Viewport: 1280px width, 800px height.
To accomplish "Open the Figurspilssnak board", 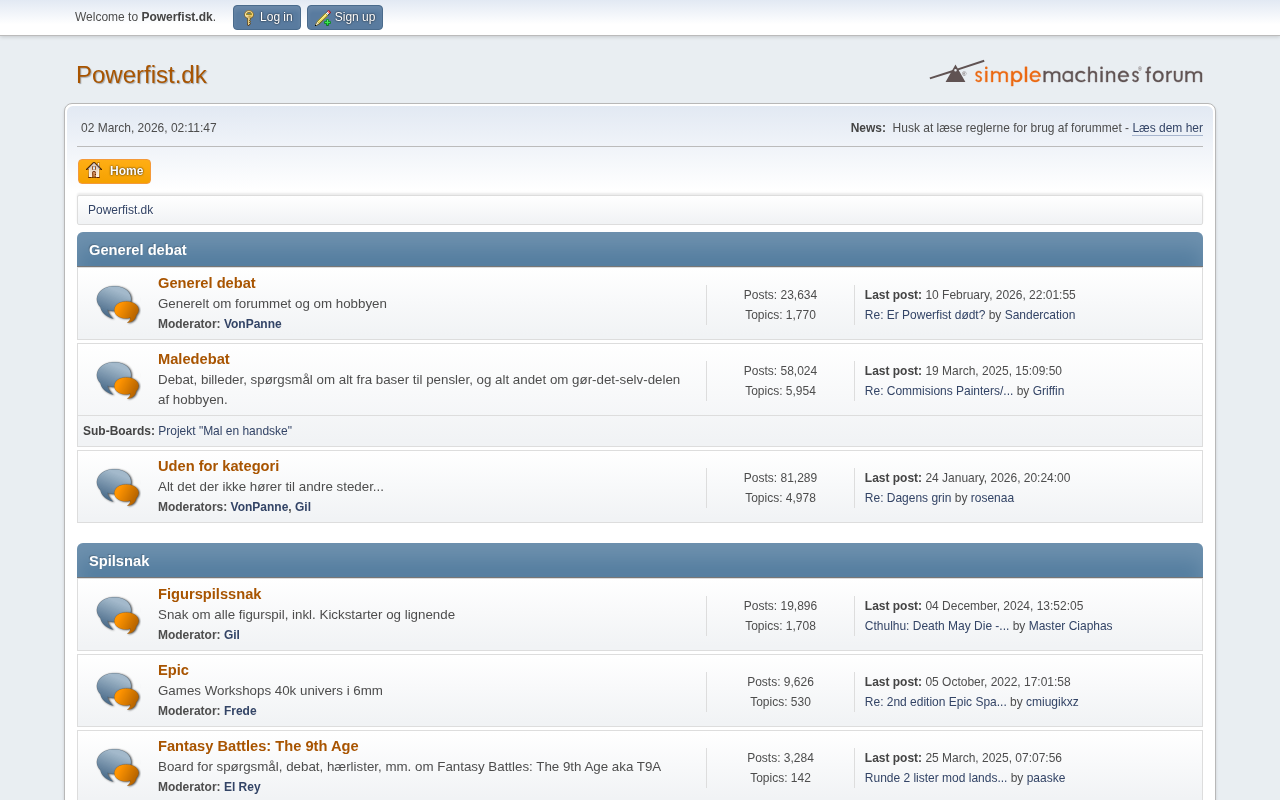I will tap(210, 594).
